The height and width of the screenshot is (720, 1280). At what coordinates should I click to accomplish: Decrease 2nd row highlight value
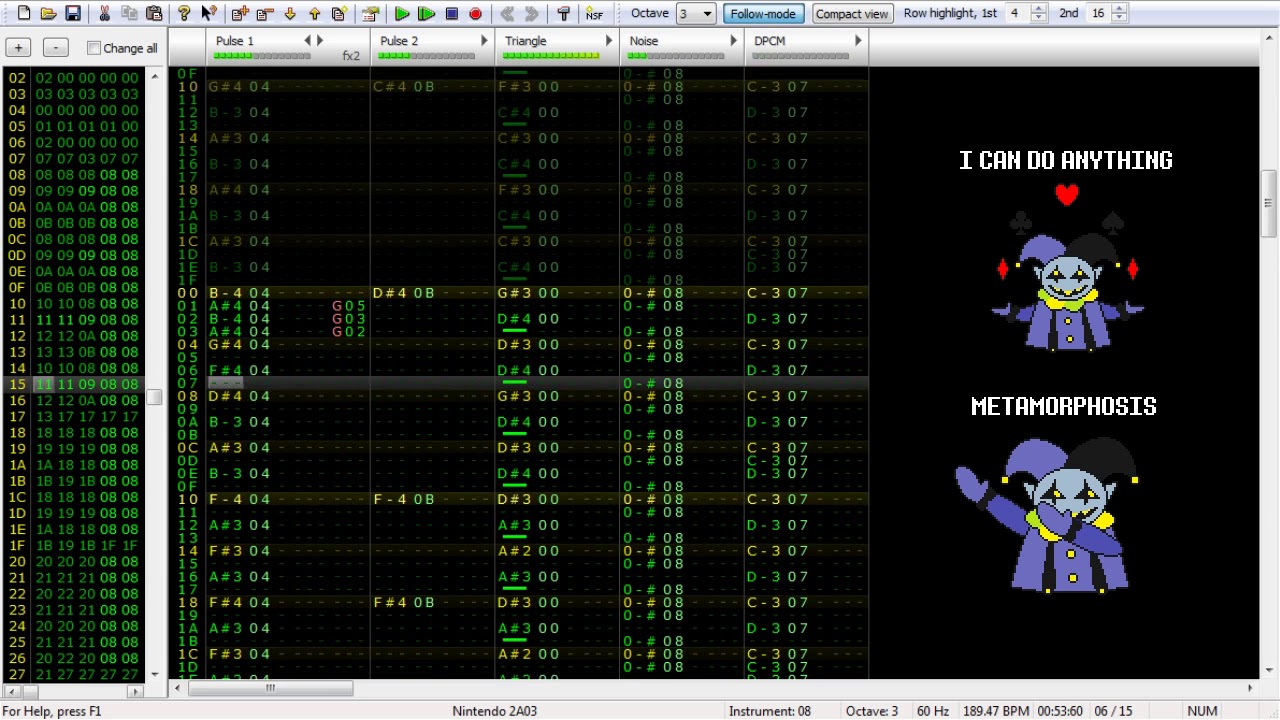(x=1119, y=18)
